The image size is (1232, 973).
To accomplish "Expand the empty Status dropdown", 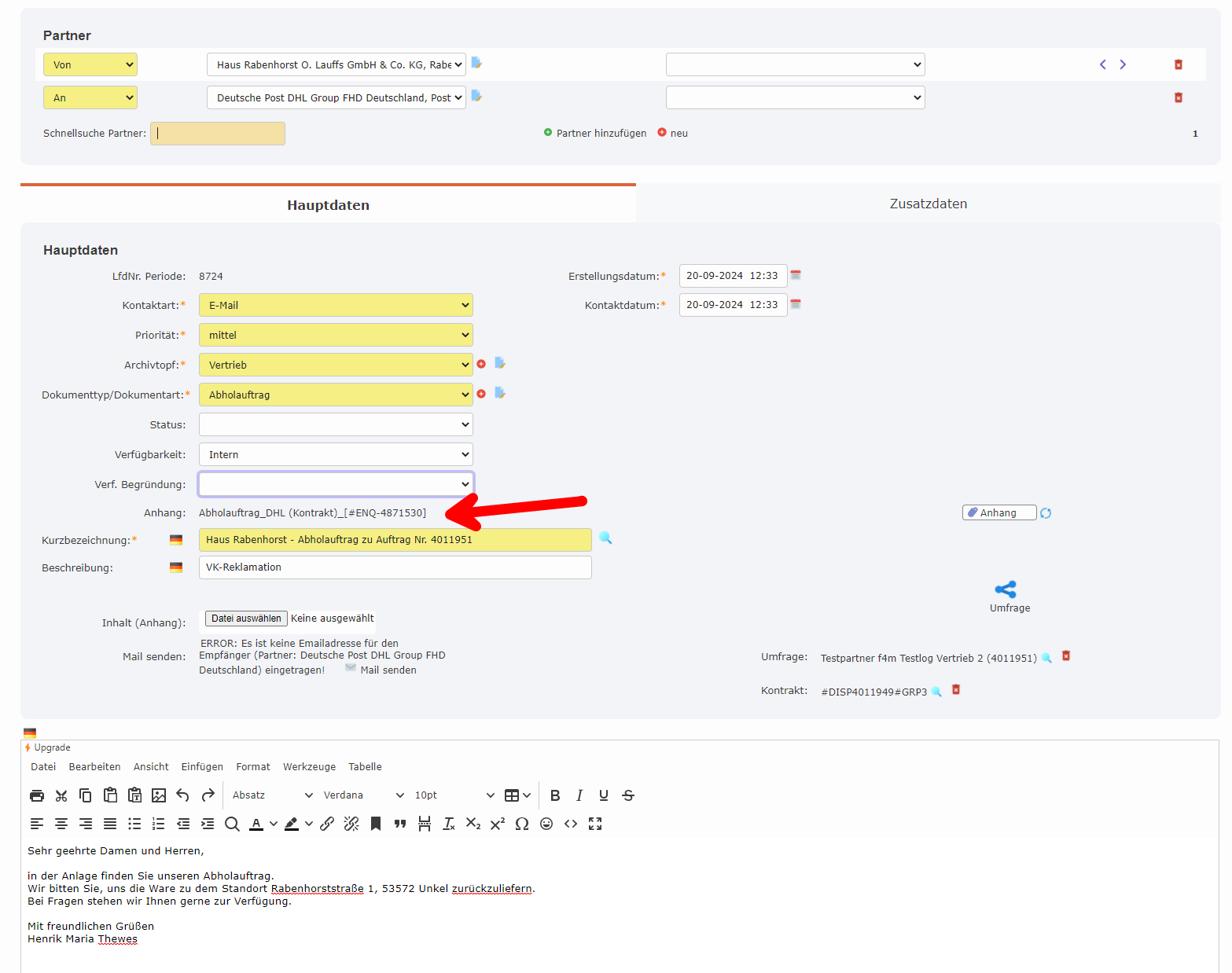I will pyautogui.click(x=336, y=424).
